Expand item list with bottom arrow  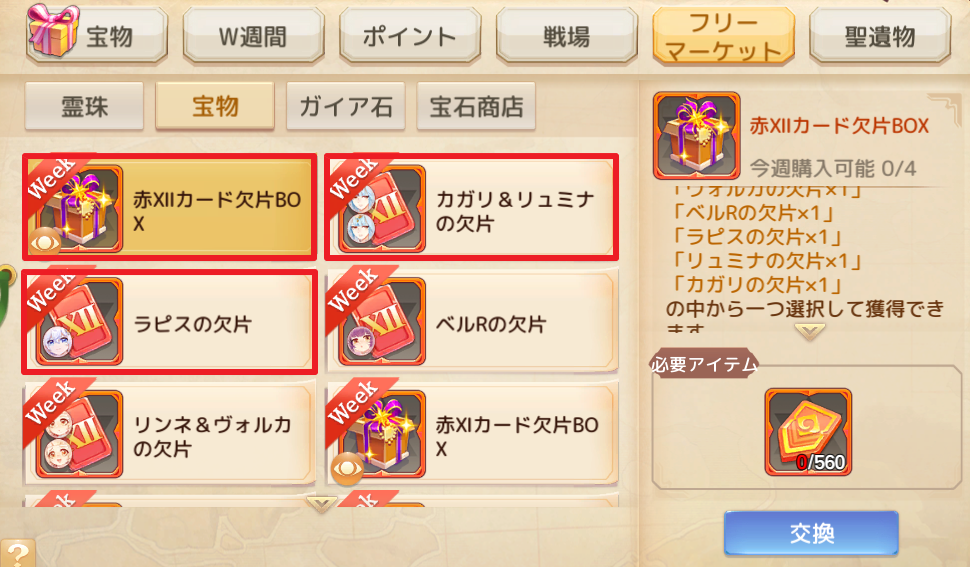coord(321,504)
